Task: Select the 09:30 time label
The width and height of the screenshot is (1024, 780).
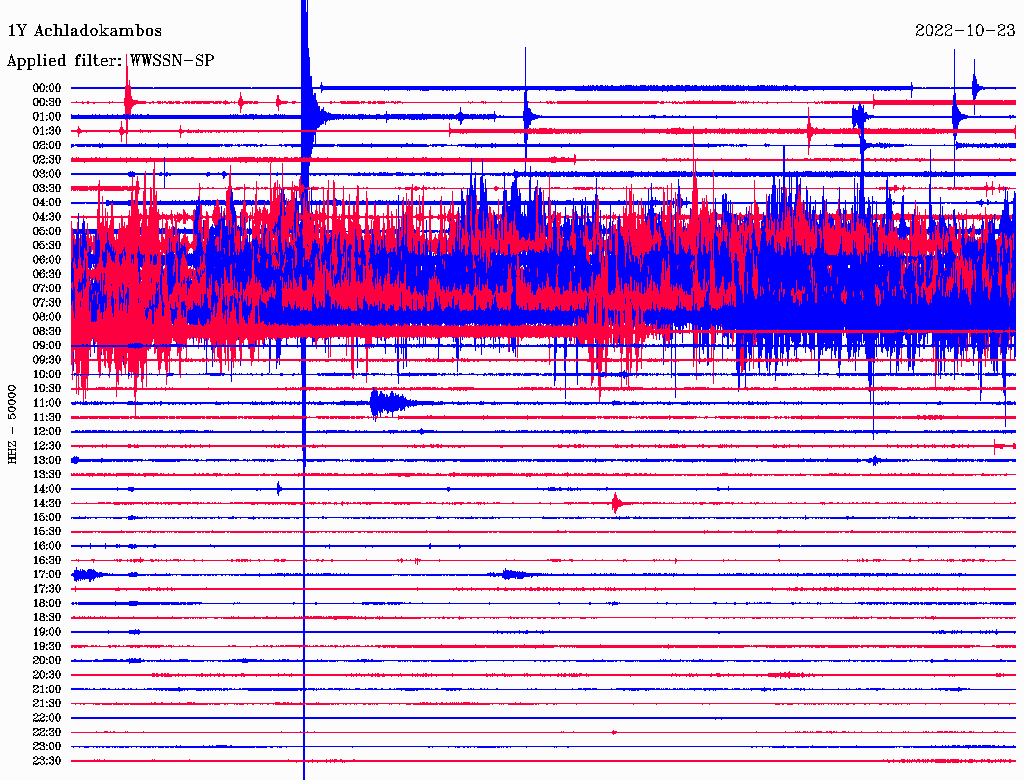Action: pos(47,360)
